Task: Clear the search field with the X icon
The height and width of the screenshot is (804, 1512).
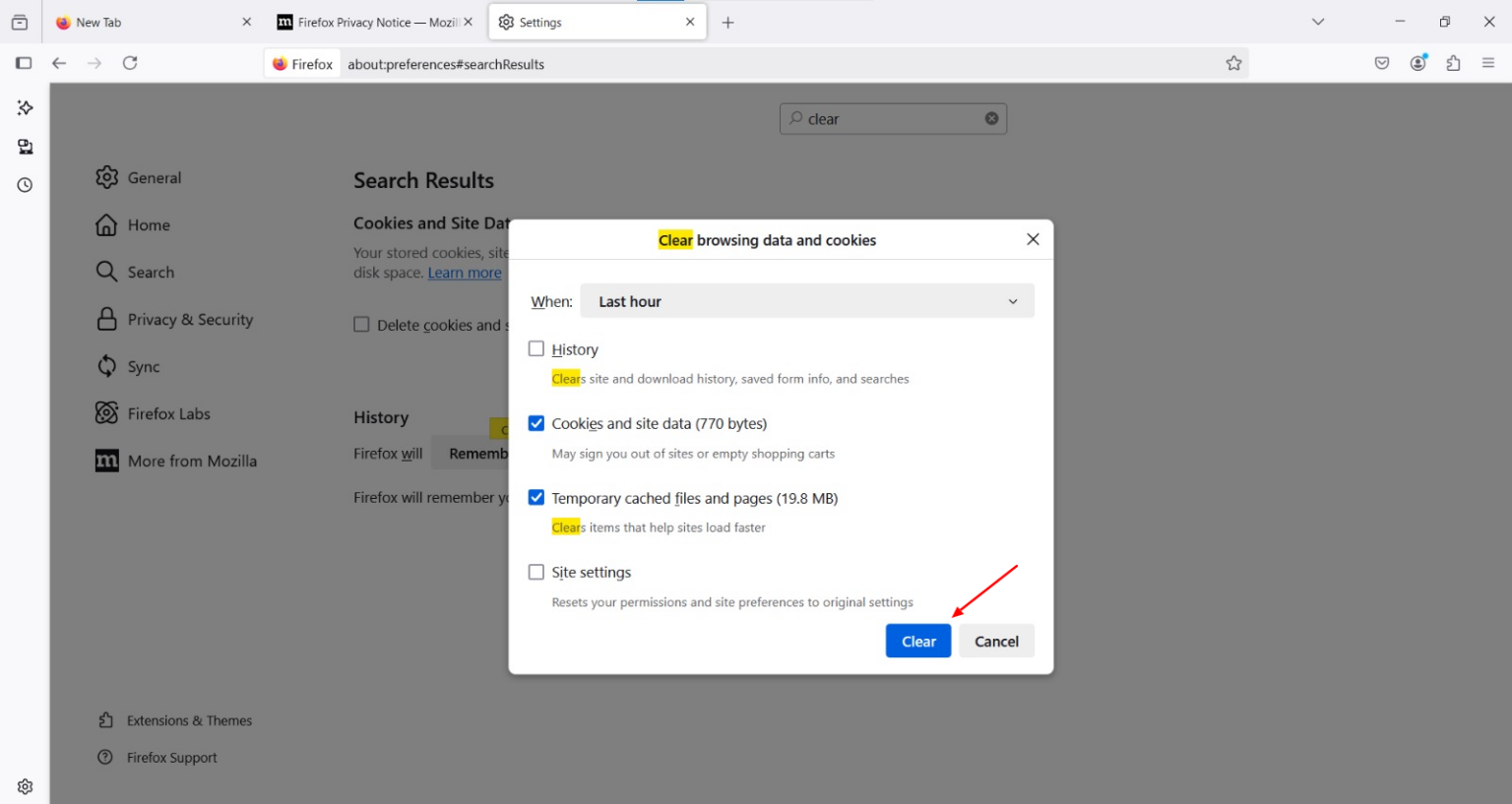Action: pyautogui.click(x=991, y=118)
